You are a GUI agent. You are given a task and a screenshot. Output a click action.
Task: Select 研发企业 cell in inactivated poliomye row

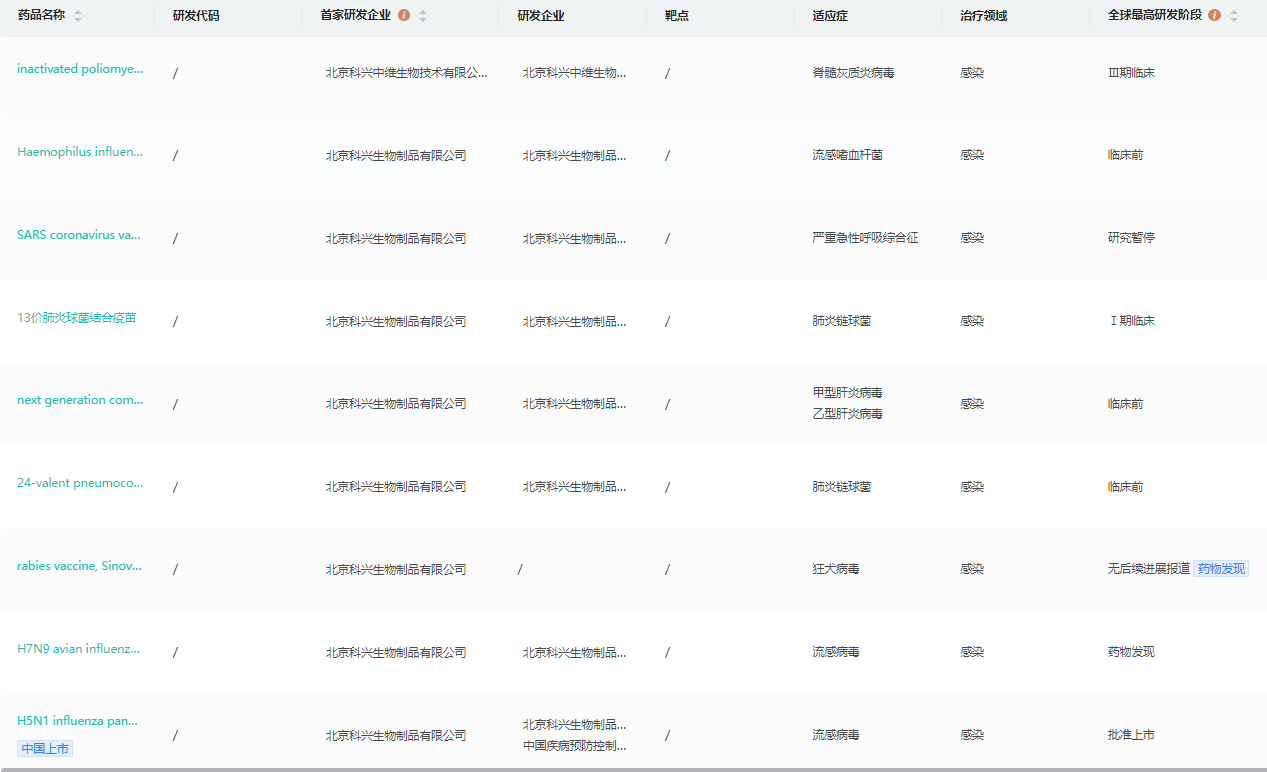coord(575,73)
